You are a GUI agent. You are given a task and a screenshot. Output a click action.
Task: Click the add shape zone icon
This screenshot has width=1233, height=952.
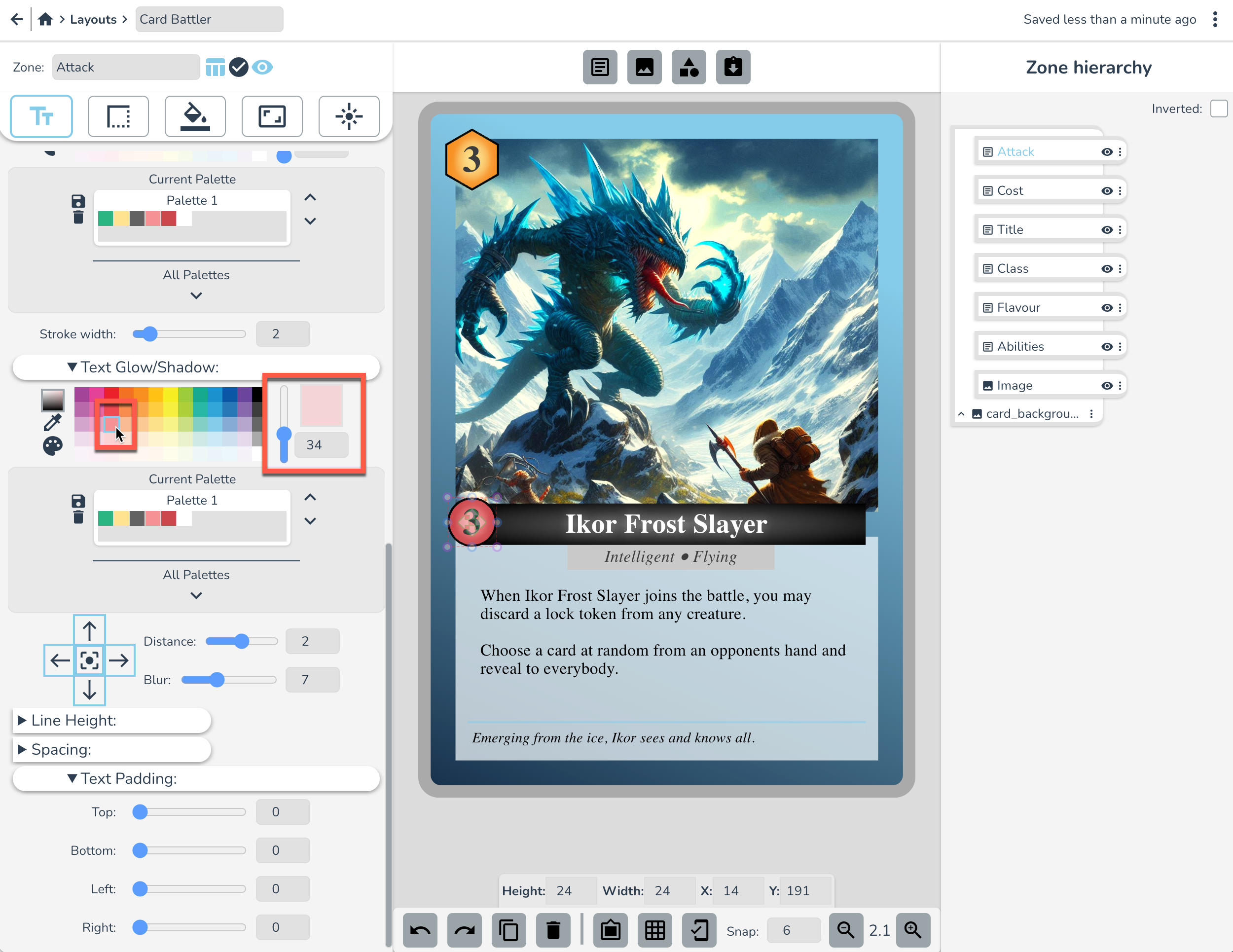point(688,67)
